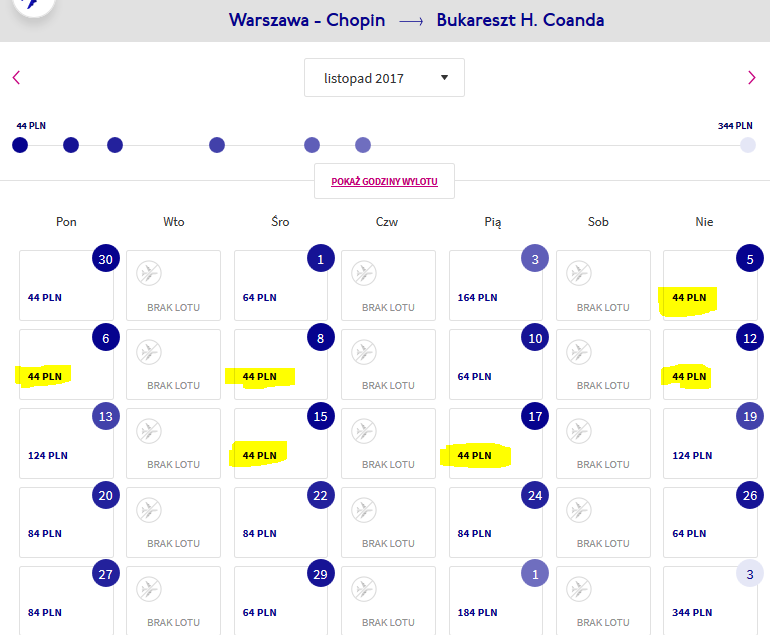Select the 344 PLN price dot on slider
Screen dimensions: 770x635
click(747, 145)
